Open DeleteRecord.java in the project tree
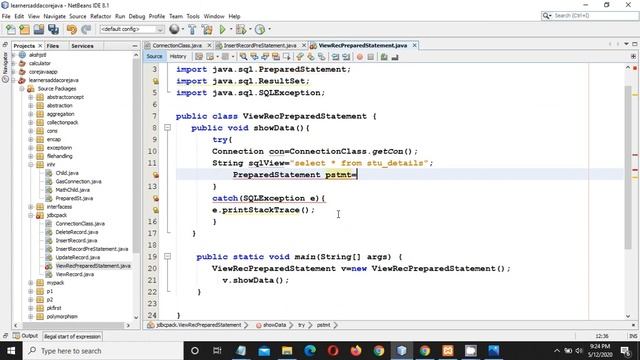Screen dimensions: 640x360 77,232
